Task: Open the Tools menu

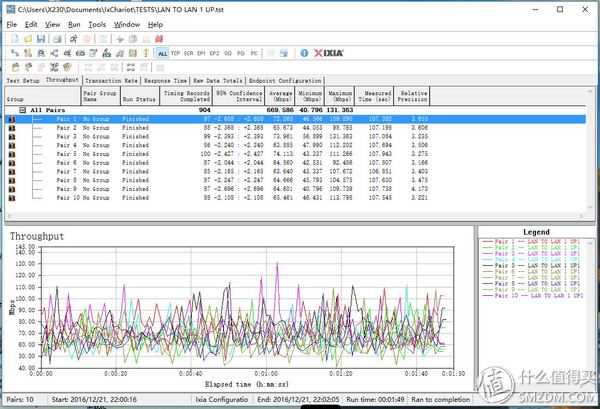Action: (x=97, y=24)
